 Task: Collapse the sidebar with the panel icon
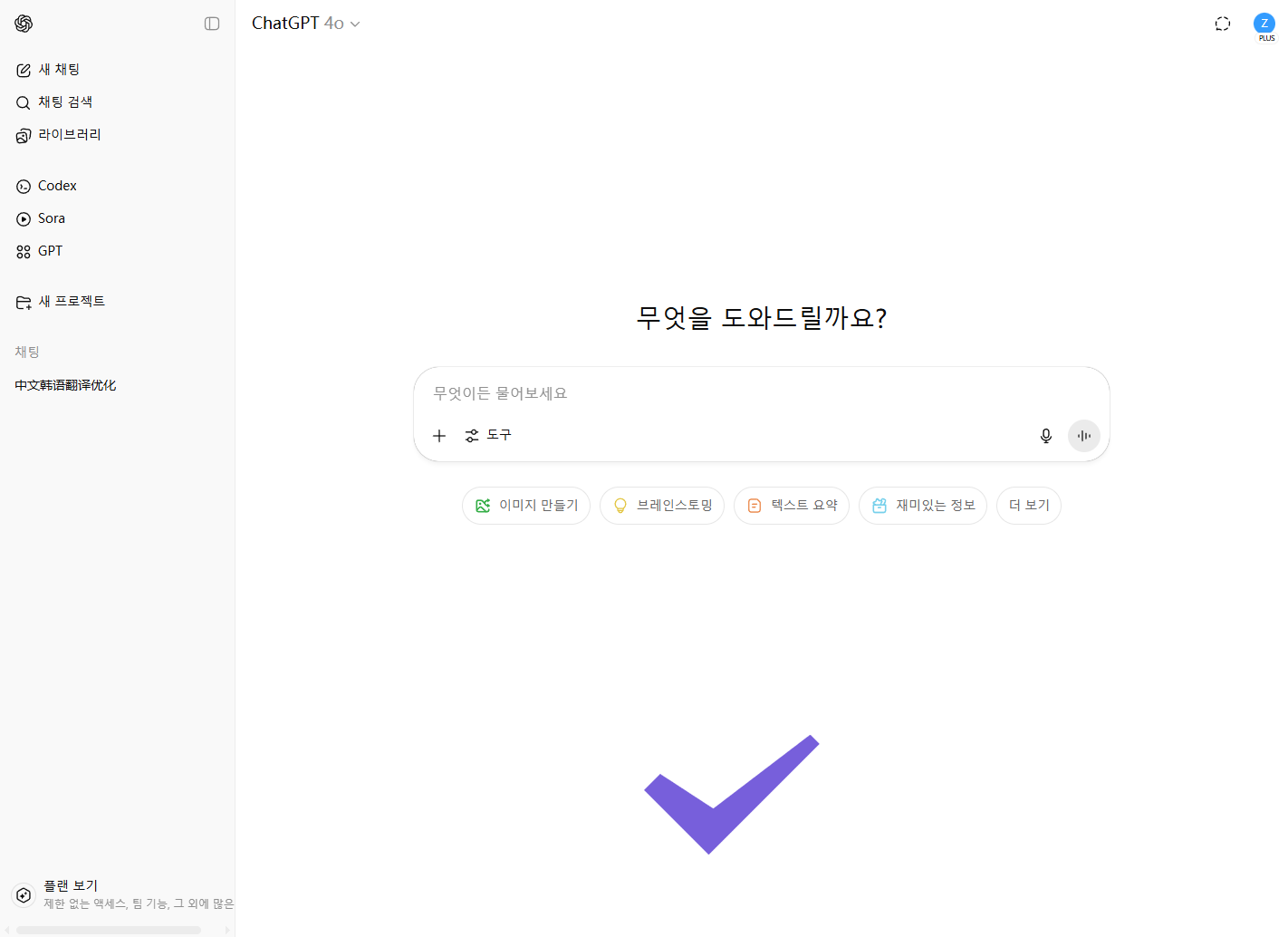(212, 24)
